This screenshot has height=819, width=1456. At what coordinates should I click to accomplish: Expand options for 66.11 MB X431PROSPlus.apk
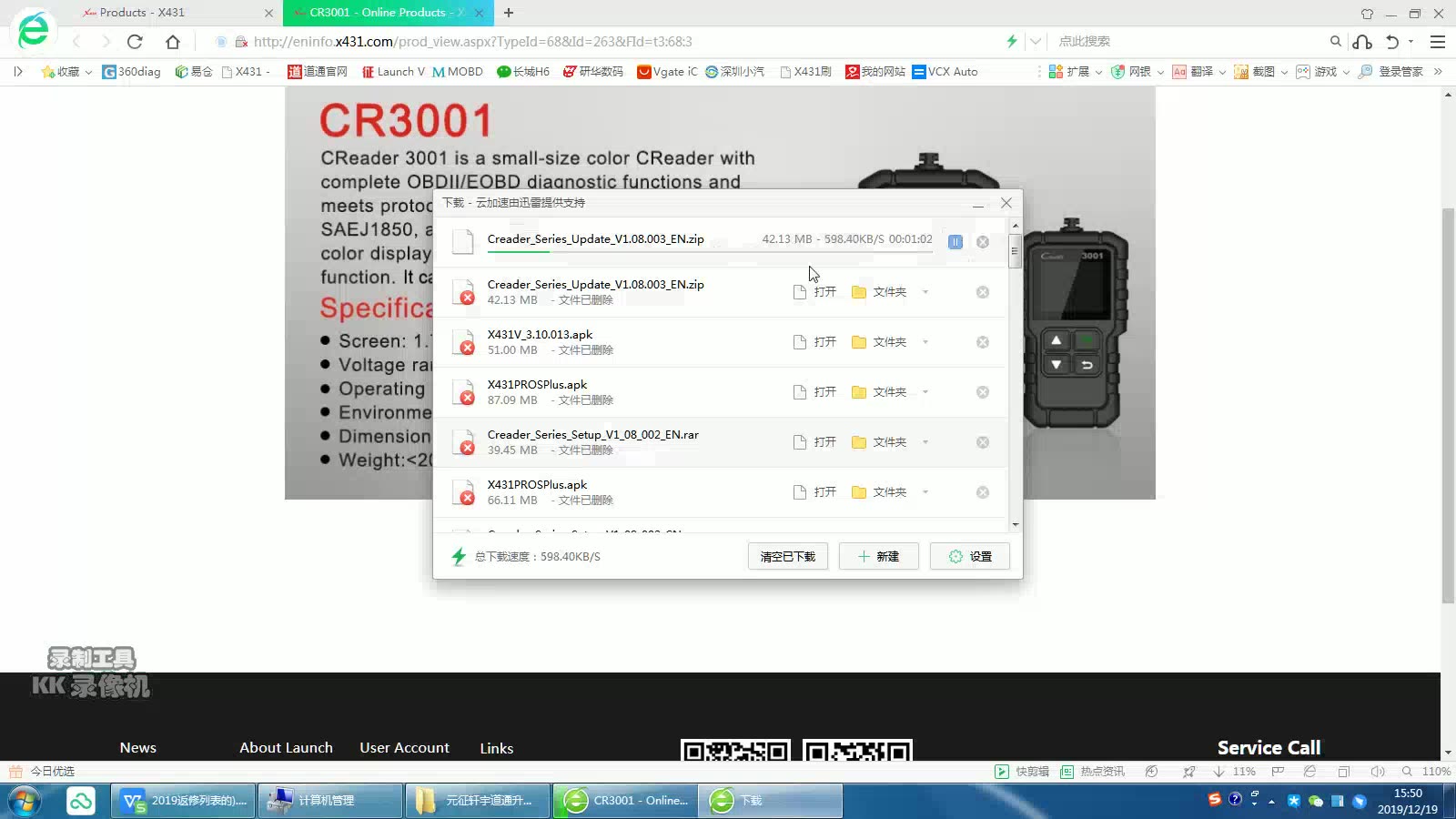(x=925, y=492)
